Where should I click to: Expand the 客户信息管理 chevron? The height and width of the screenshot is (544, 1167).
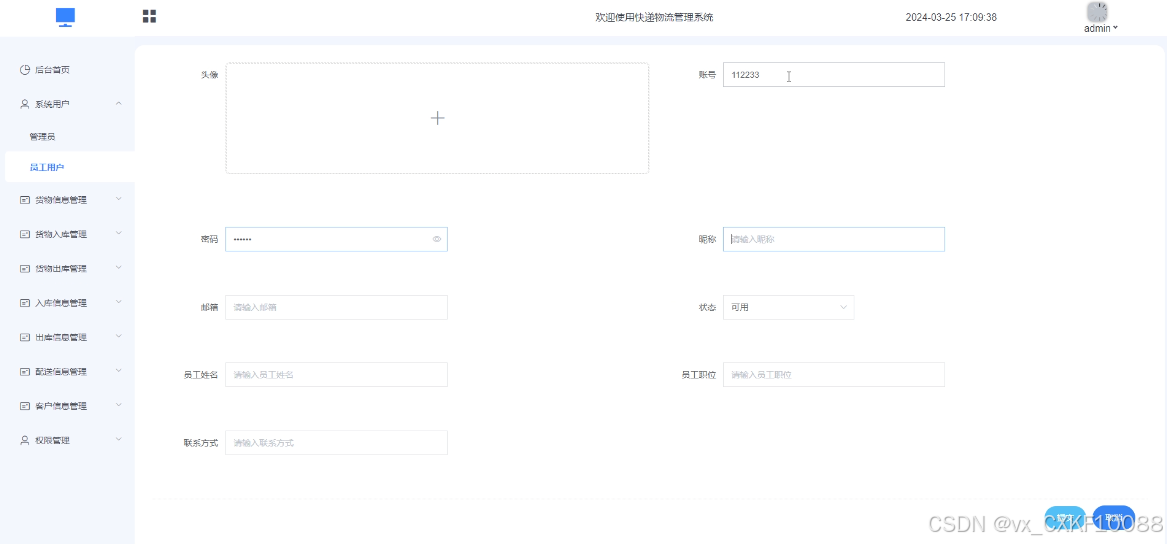click(x=119, y=405)
